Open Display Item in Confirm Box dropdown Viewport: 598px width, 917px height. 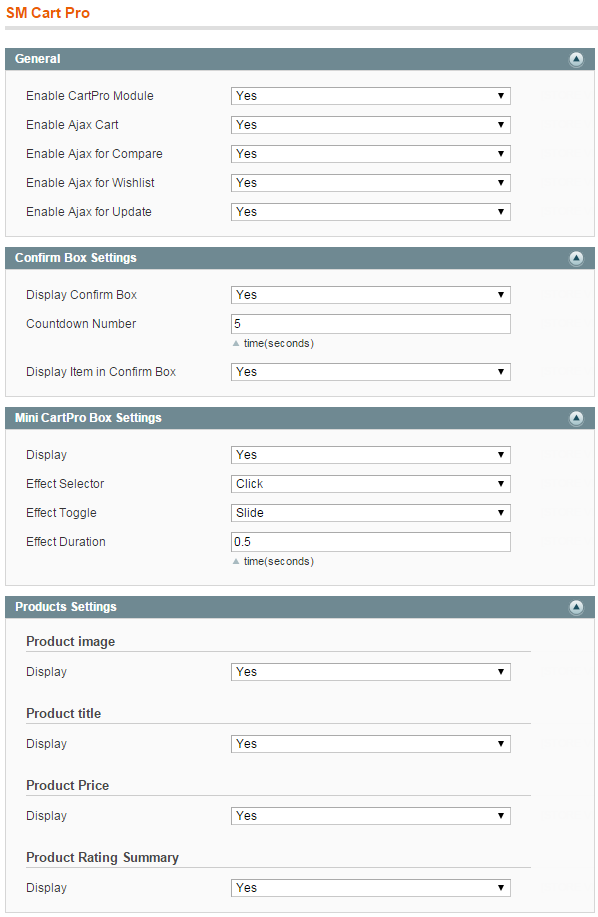point(371,372)
